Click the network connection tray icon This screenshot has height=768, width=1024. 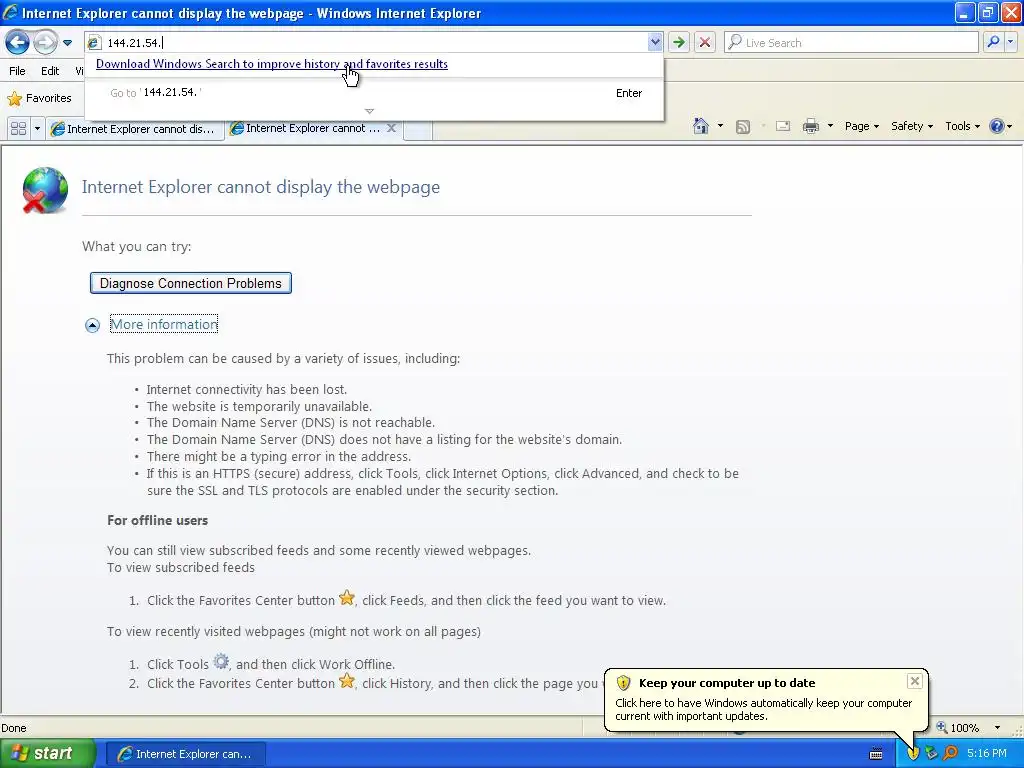point(932,754)
